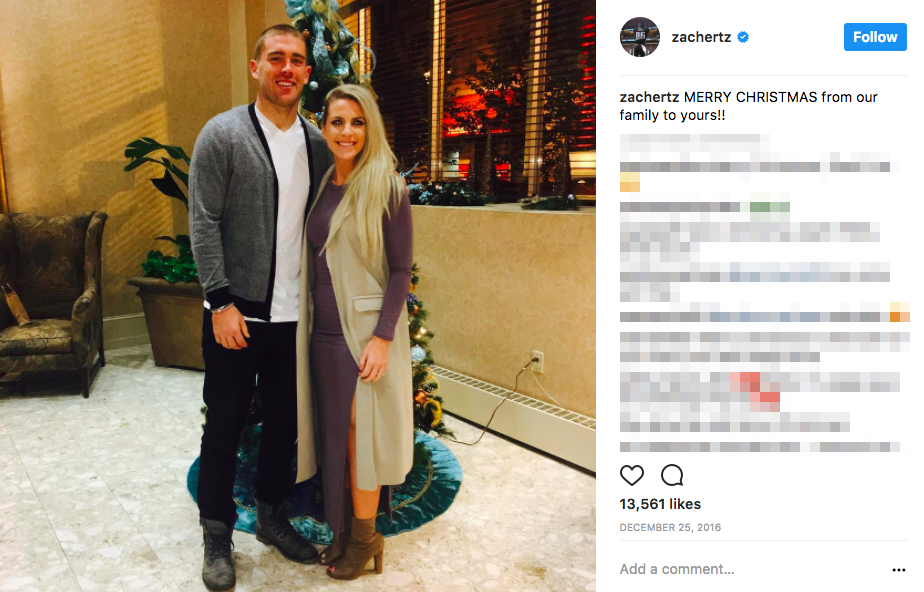The image size is (924, 592).
Task: Click the armchair in the photo
Action: [52, 300]
